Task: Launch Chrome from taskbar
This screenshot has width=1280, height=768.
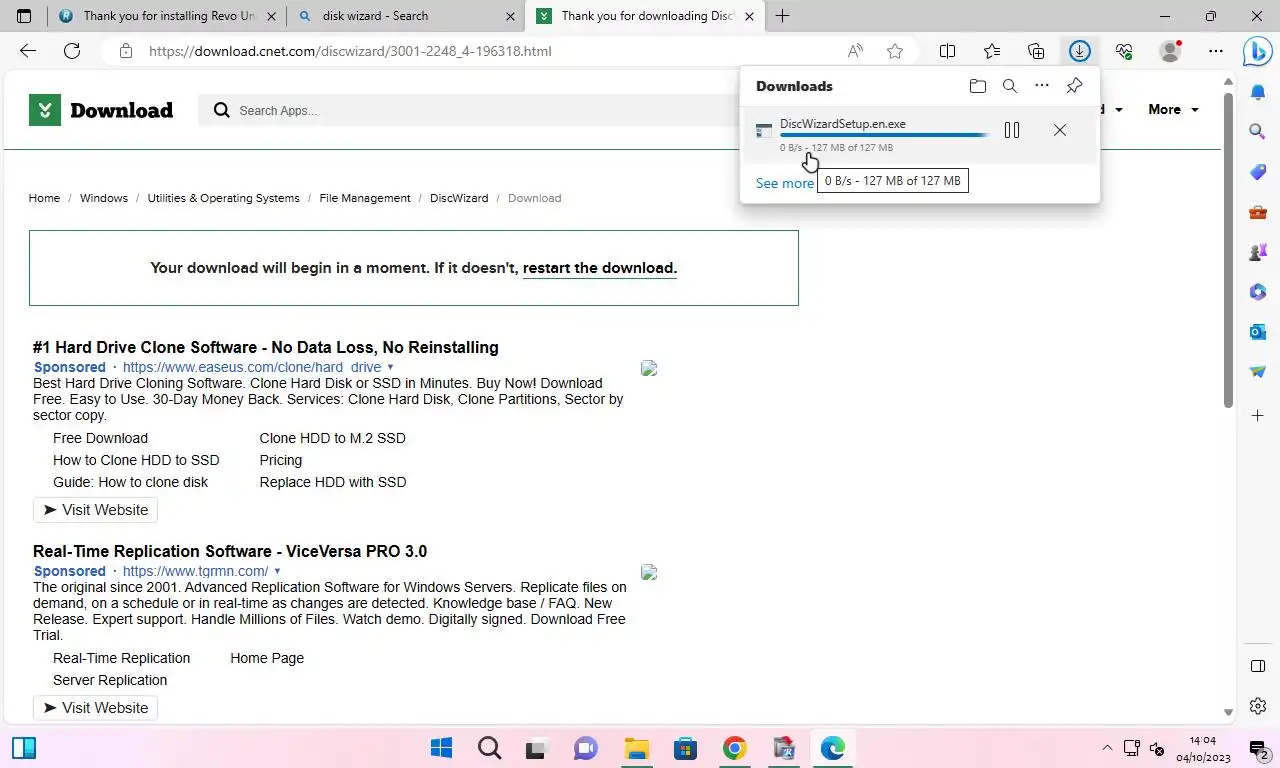Action: [x=735, y=748]
